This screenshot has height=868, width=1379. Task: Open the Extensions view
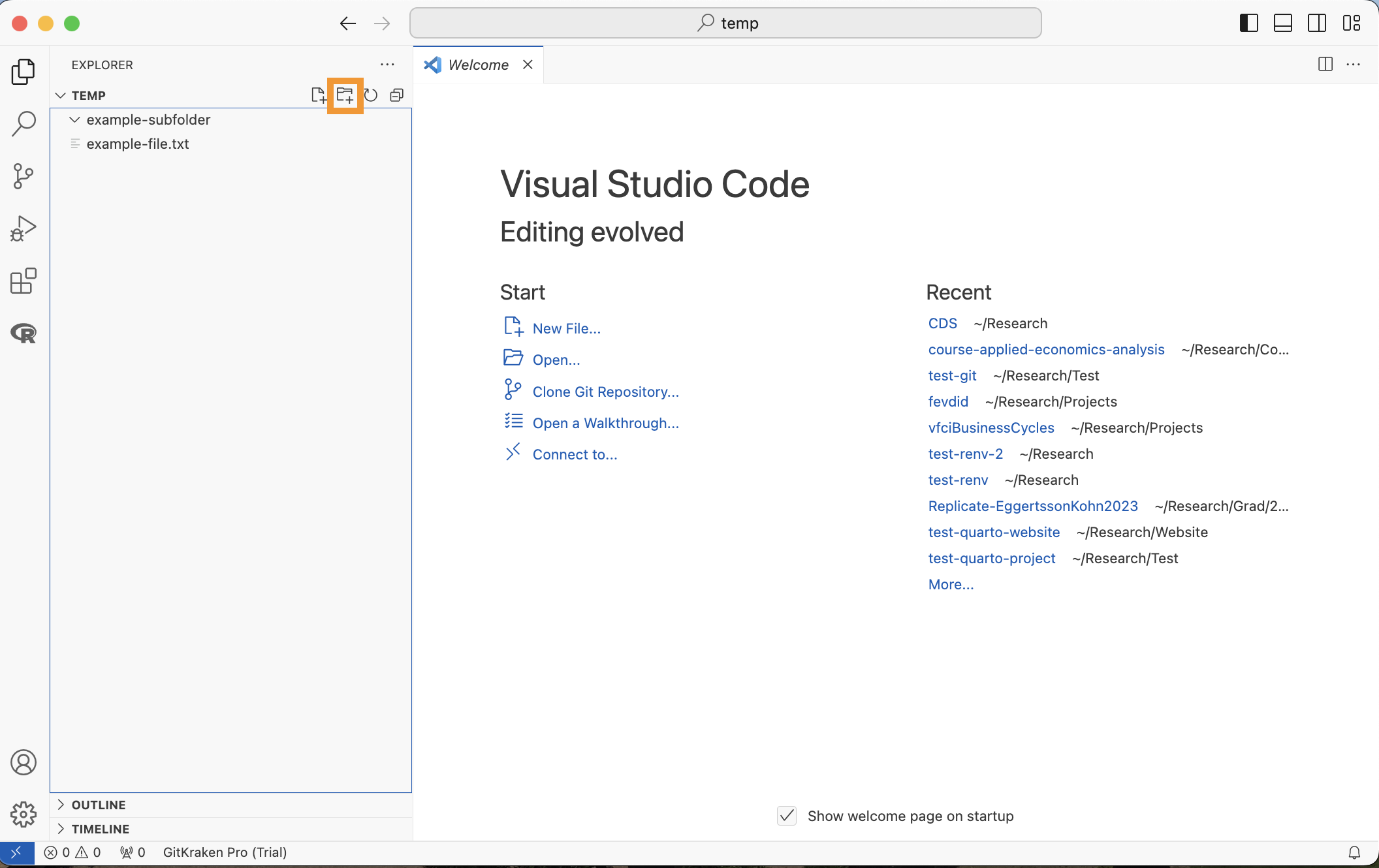coord(24,281)
